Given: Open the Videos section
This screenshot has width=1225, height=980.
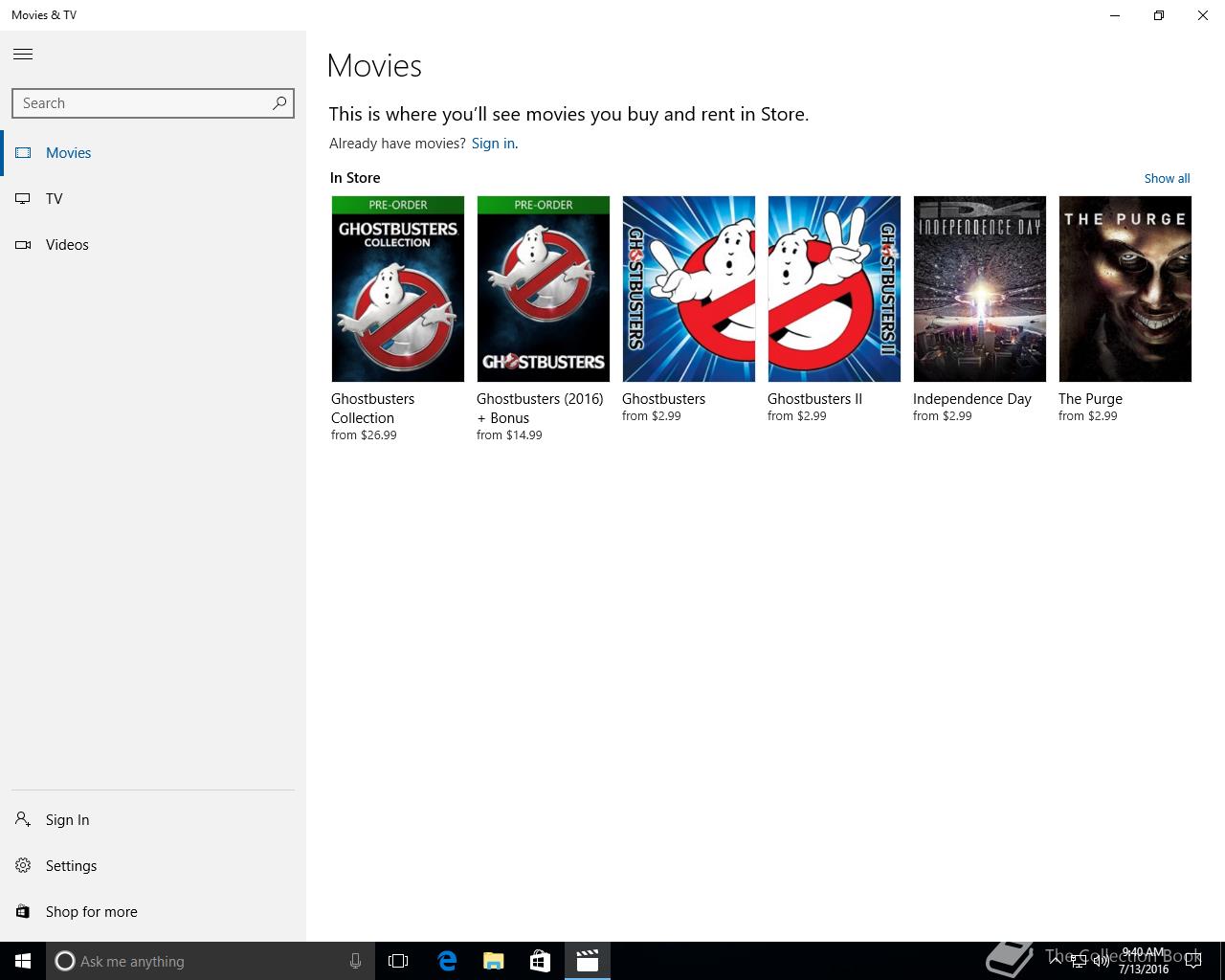Looking at the screenshot, I should click(153, 245).
